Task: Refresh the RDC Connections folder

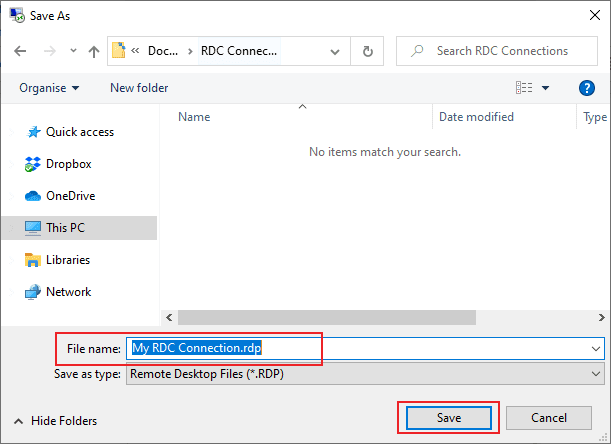Action: coord(368,51)
